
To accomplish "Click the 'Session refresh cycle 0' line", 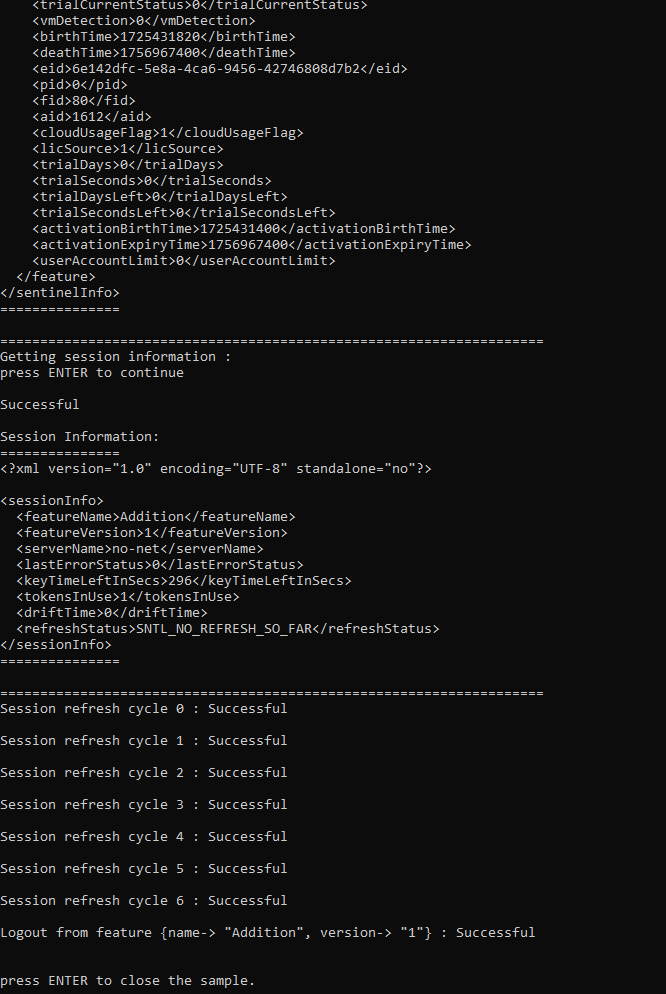I will 143,708.
